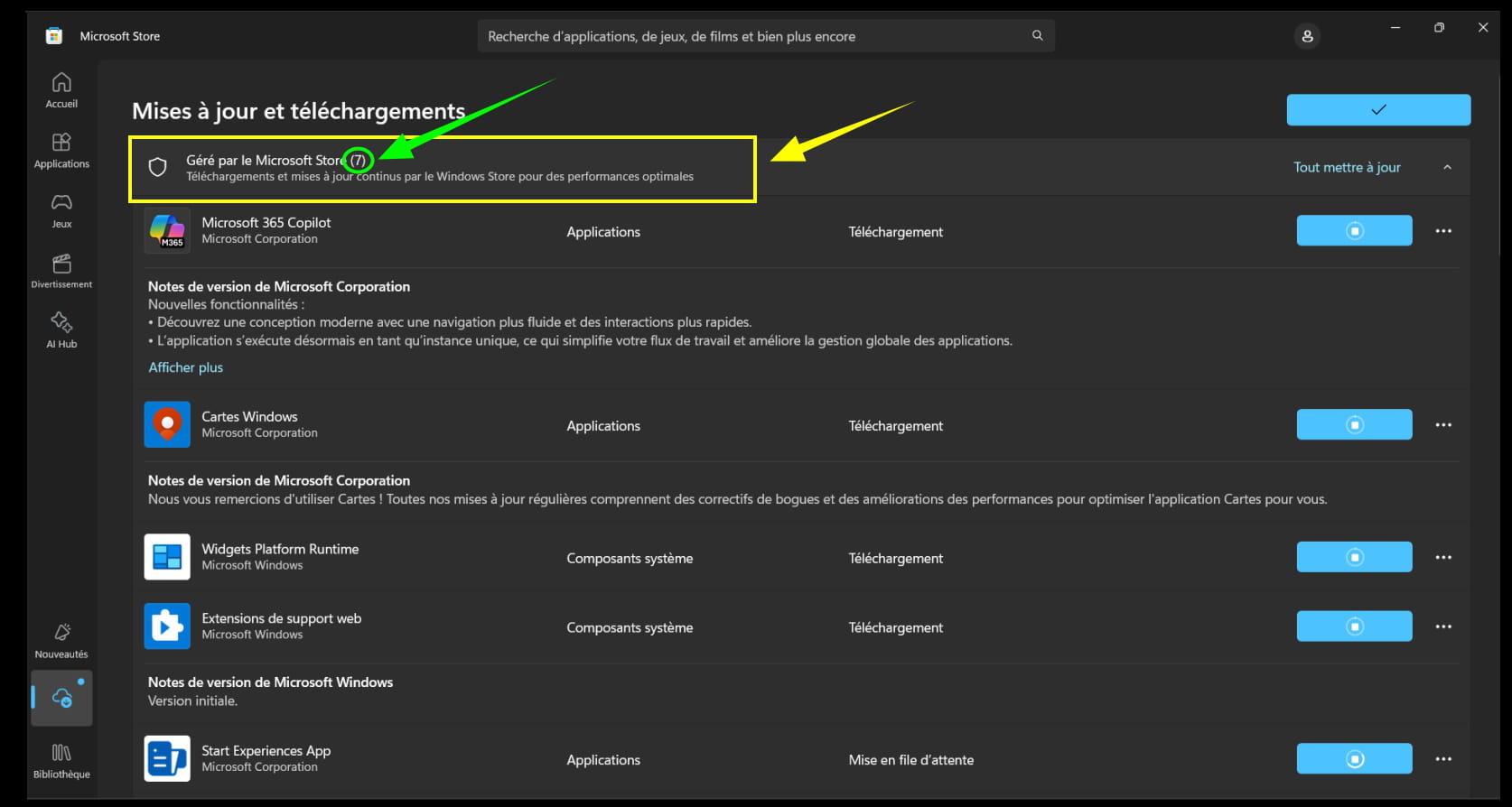Open more options for Microsoft 365 Copilot
The height and width of the screenshot is (807, 1512).
1443,231
